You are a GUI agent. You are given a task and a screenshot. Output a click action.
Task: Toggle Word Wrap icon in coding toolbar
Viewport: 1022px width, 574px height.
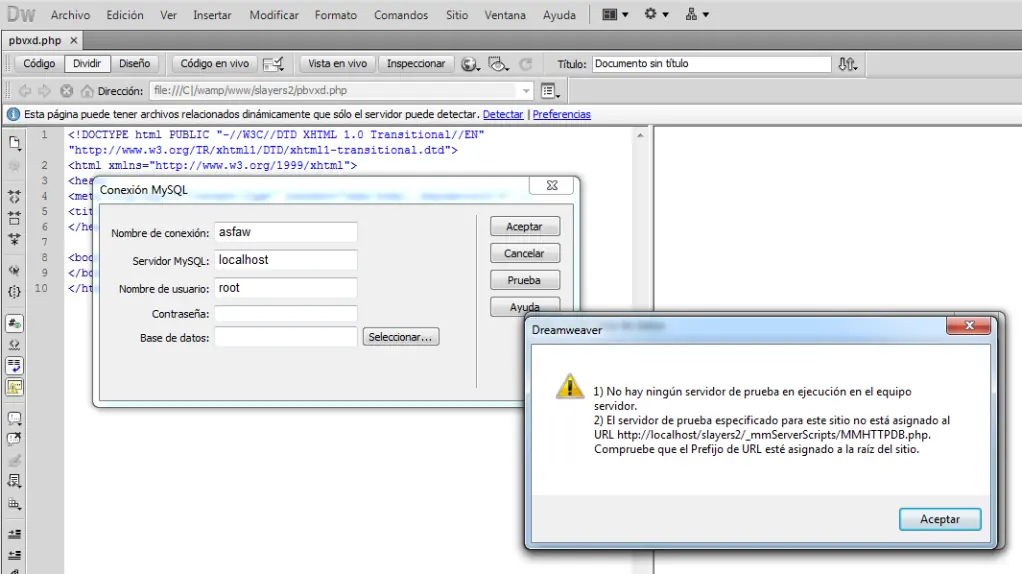point(14,366)
